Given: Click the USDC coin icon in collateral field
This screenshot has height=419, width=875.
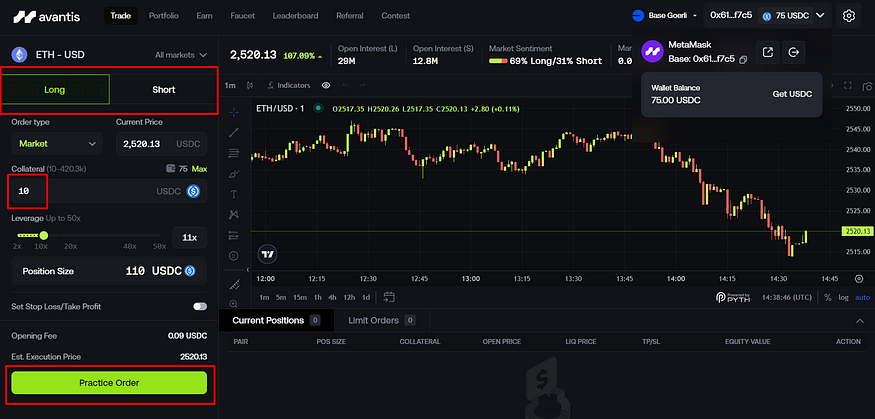Looking at the screenshot, I should click(194, 191).
